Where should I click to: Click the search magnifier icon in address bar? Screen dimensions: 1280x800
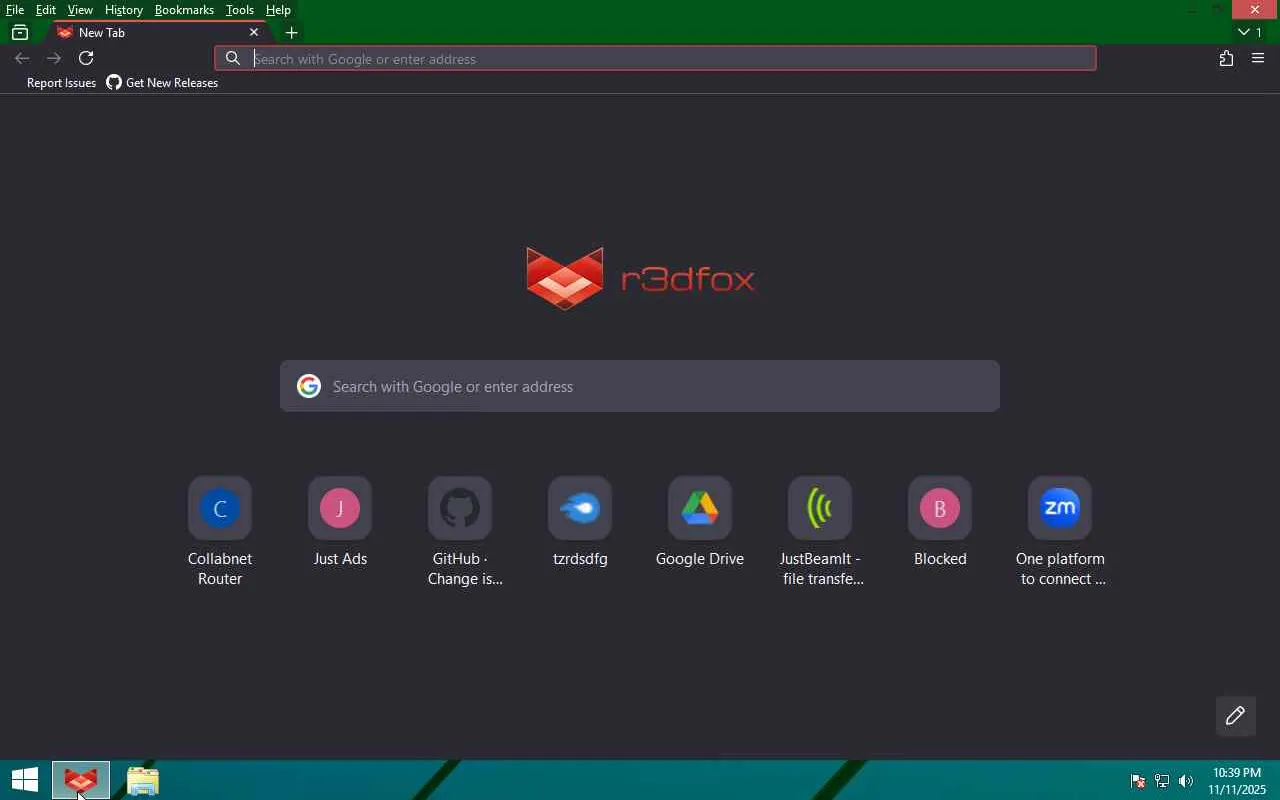pyautogui.click(x=233, y=59)
